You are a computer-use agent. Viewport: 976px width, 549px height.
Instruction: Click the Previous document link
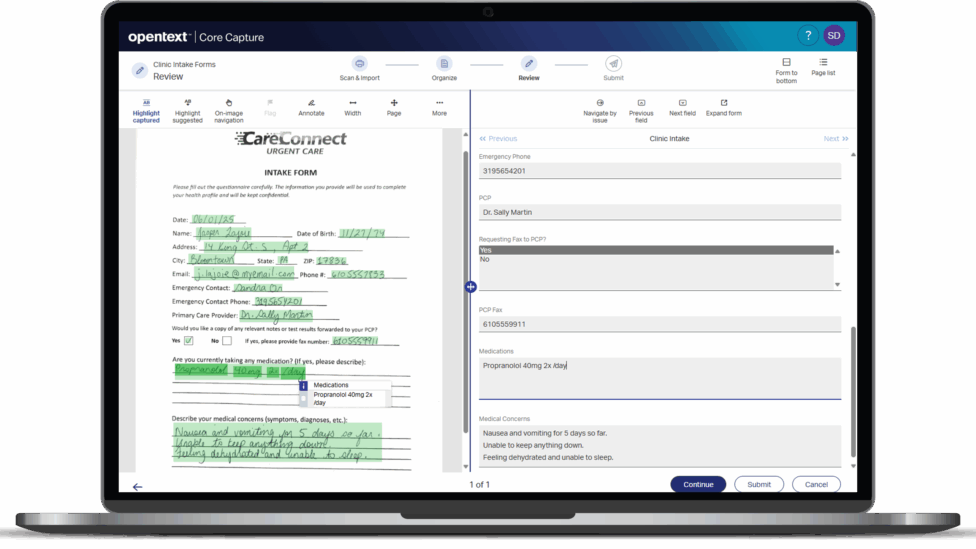498,139
